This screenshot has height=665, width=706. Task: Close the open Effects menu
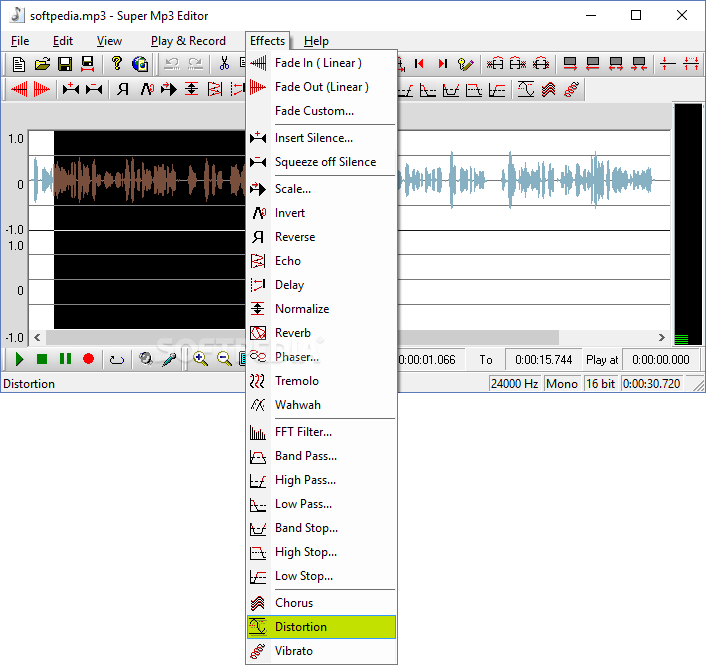267,41
